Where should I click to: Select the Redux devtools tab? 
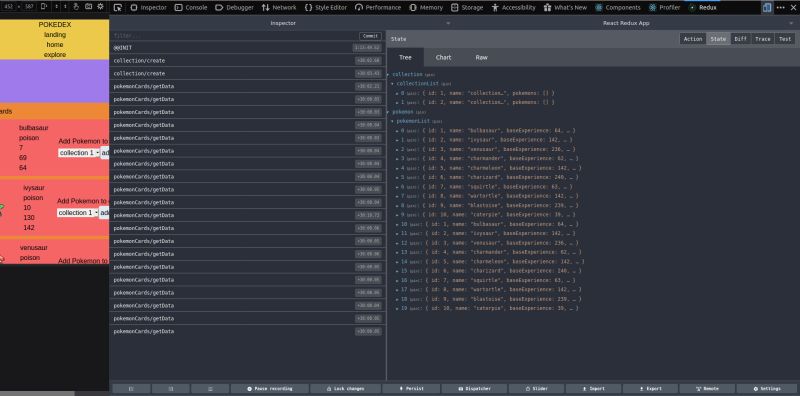[703, 8]
